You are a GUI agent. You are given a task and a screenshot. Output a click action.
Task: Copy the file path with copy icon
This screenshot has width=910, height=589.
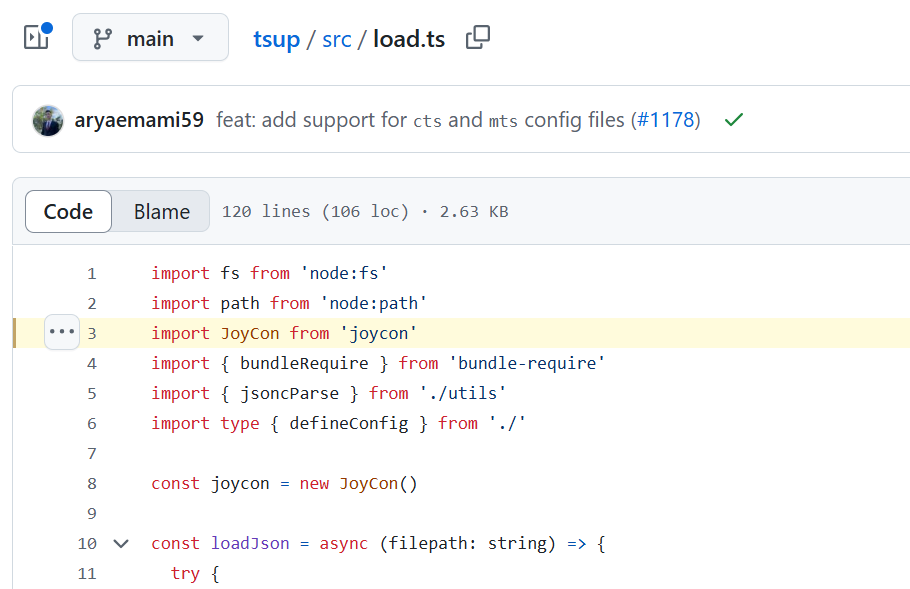(478, 38)
